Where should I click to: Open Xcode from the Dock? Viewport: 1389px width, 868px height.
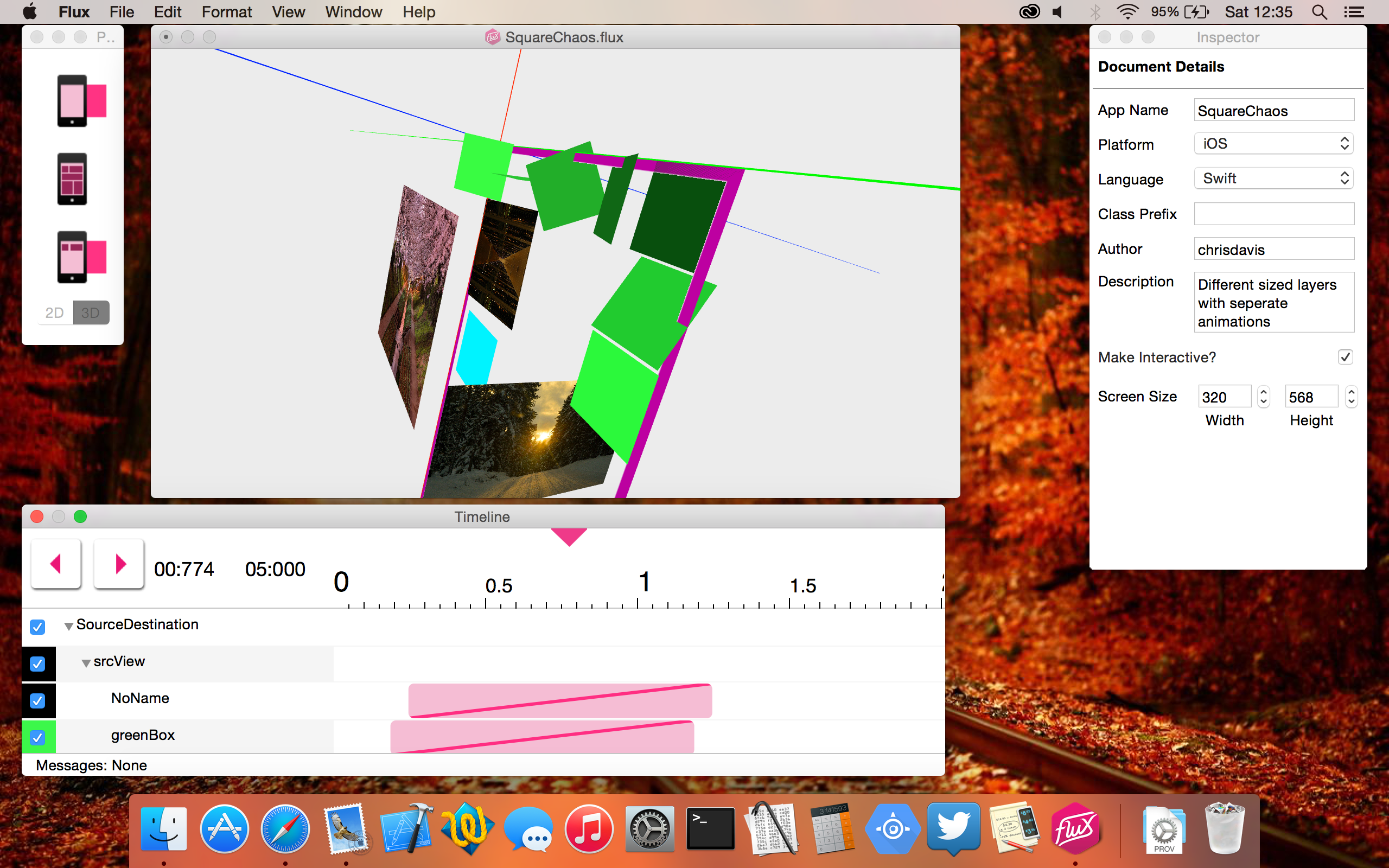click(x=406, y=829)
